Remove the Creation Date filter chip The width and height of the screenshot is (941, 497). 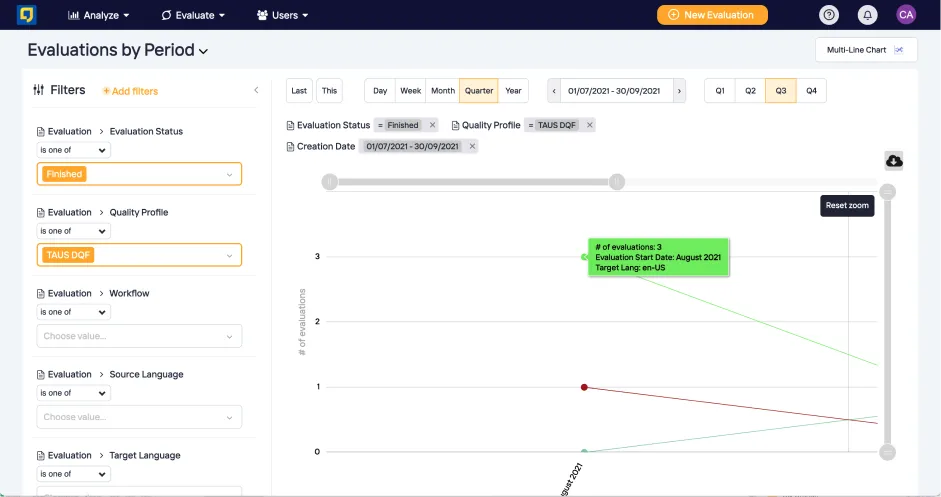(472, 146)
